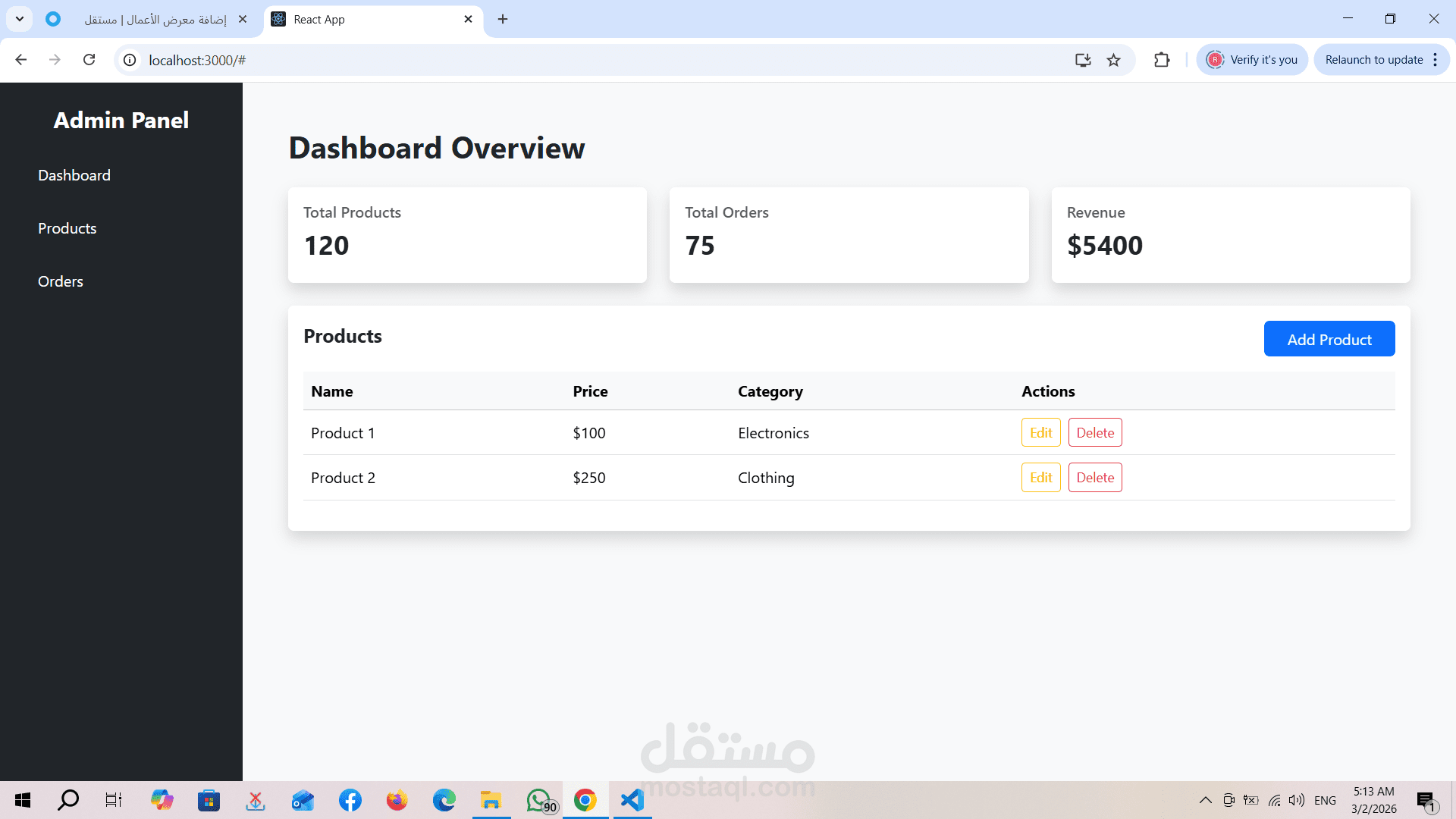This screenshot has width=1456, height=819.
Task: Open Visual Studio Code from taskbar
Action: [632, 800]
